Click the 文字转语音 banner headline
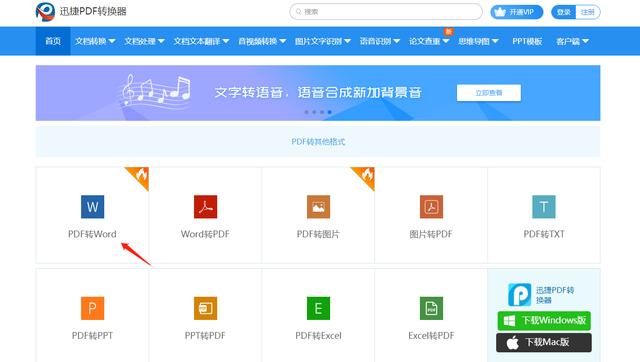The width and height of the screenshot is (640, 362). click(318, 93)
